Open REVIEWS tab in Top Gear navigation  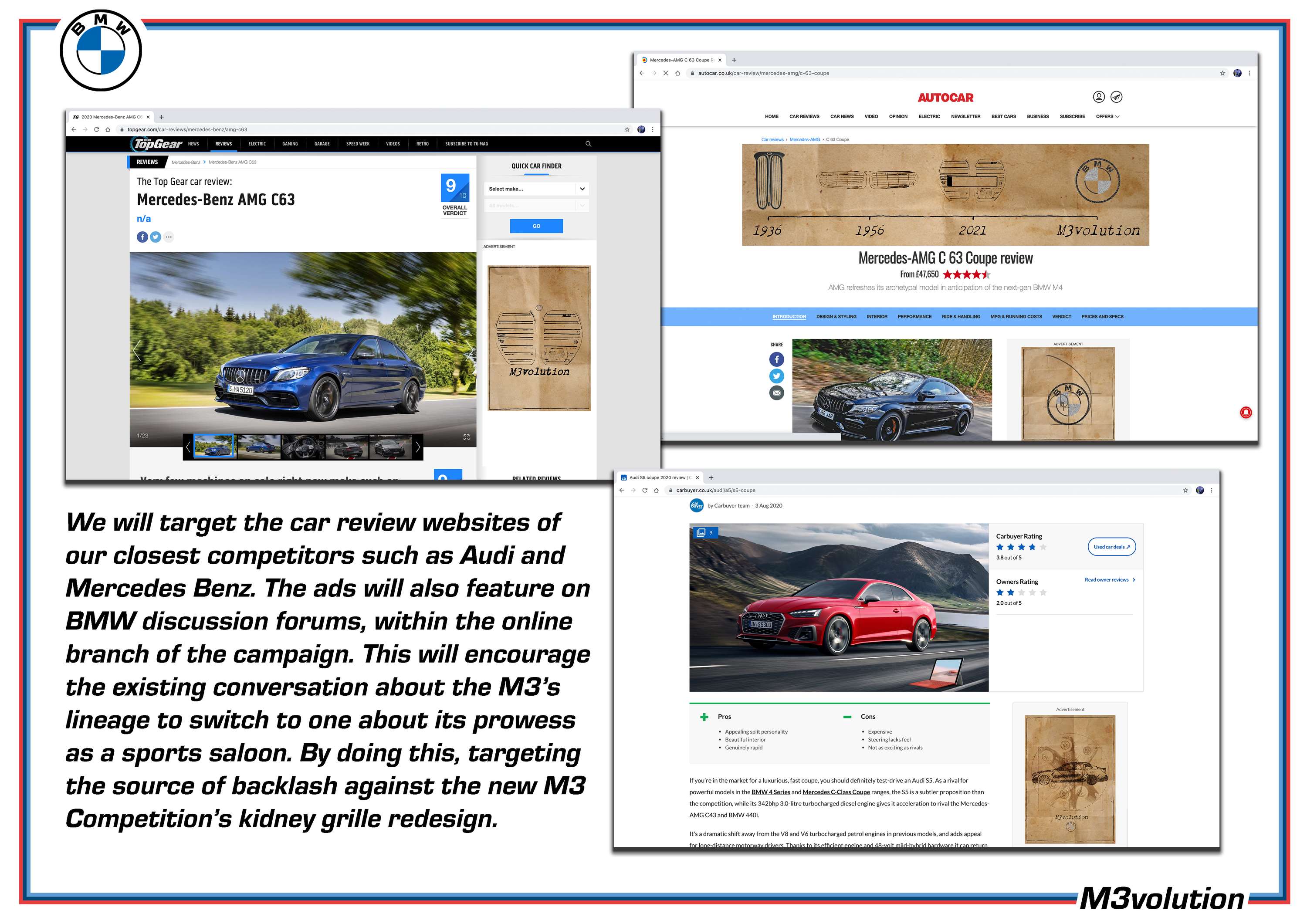224,144
